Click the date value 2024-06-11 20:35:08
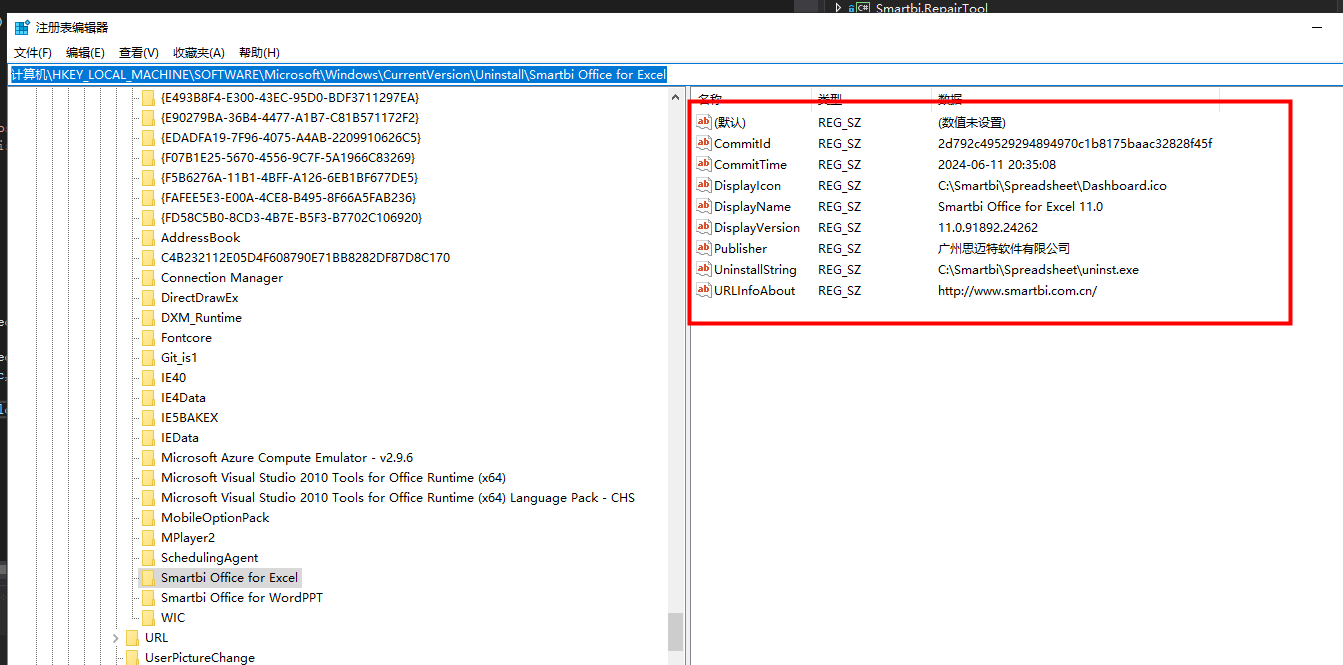1343x665 pixels. click(x=997, y=164)
